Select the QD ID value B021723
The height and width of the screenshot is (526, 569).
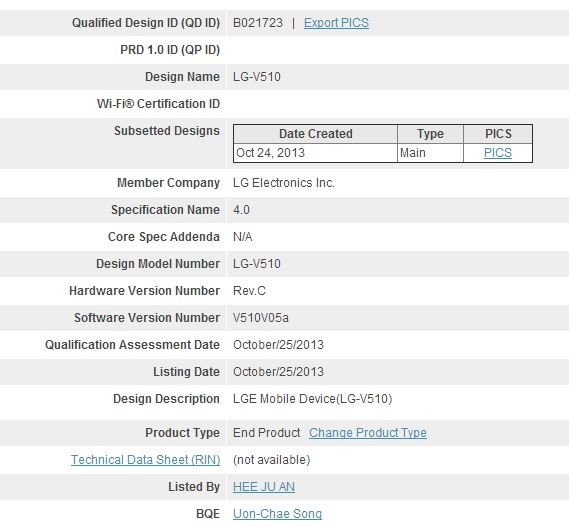click(x=258, y=23)
